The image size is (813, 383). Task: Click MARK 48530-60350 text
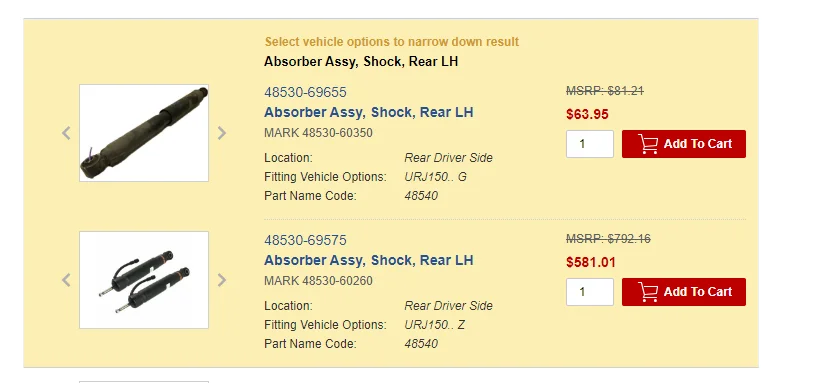tap(318, 133)
